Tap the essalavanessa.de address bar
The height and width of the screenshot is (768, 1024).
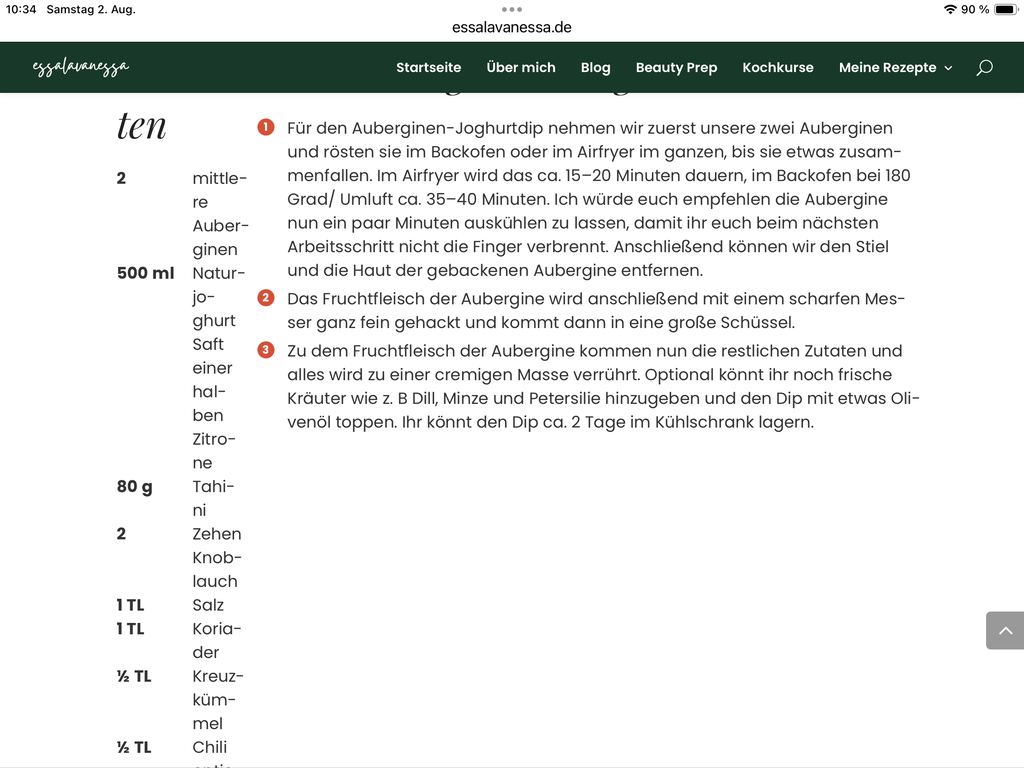tap(512, 27)
